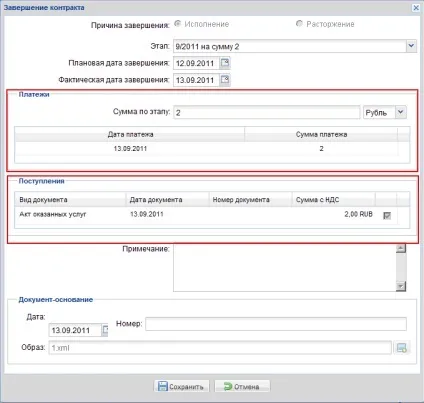Sort by Дата платежа column header
The width and height of the screenshot is (424, 403).
[130, 134]
